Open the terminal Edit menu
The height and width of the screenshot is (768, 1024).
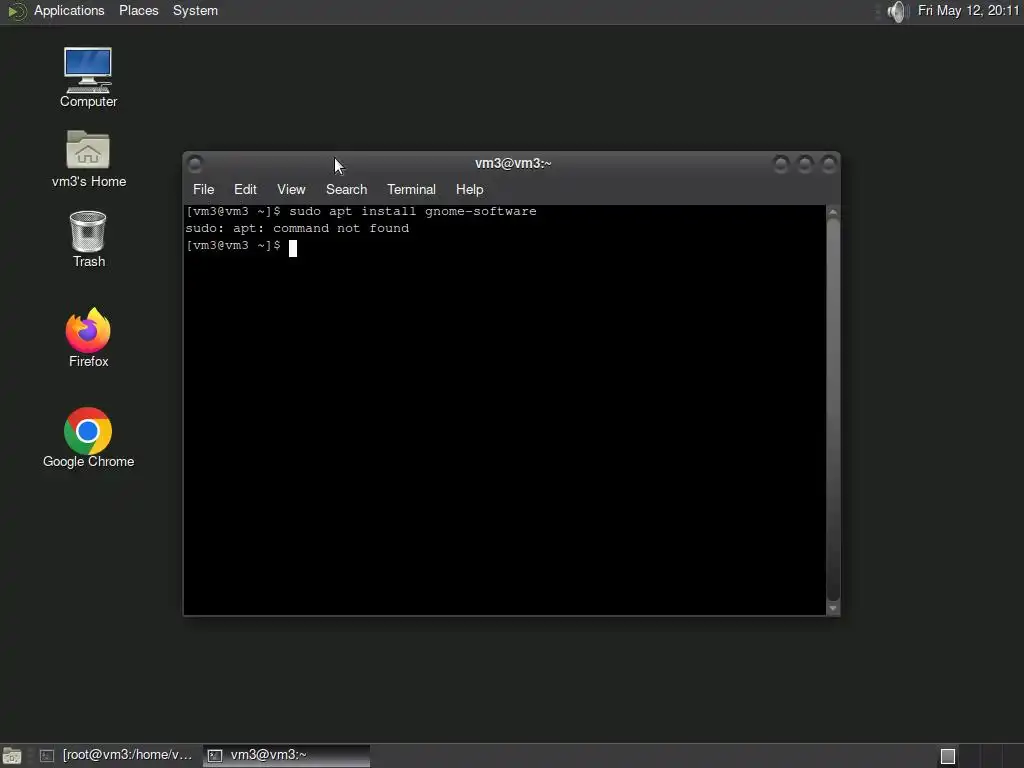tap(245, 189)
